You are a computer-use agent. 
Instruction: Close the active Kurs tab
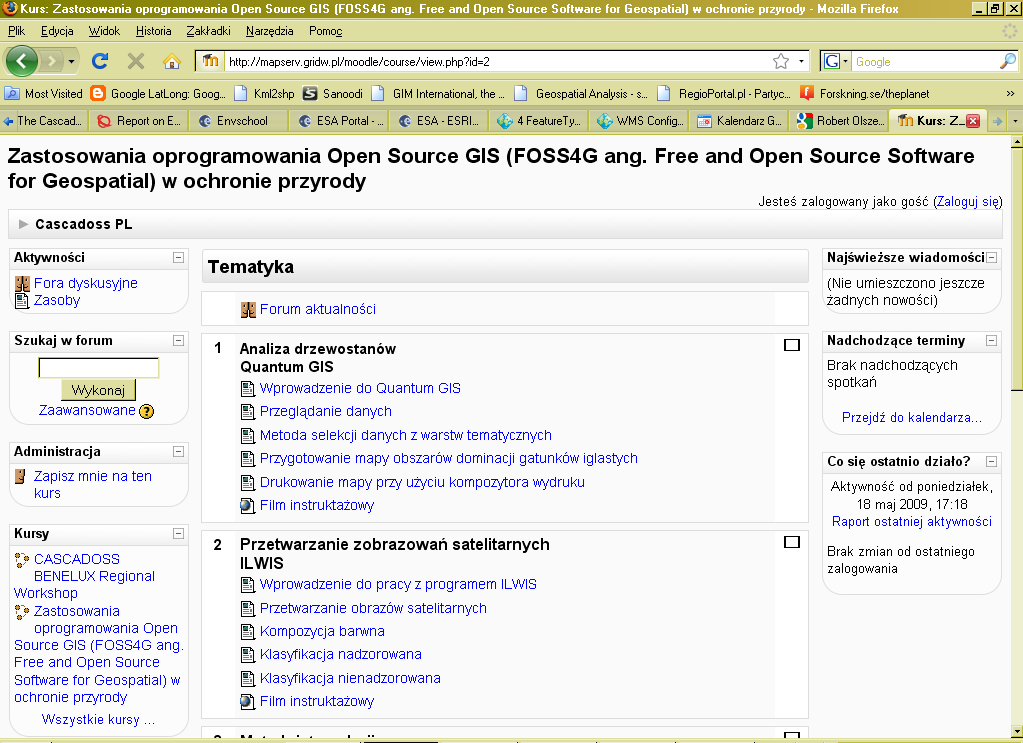[x=973, y=121]
